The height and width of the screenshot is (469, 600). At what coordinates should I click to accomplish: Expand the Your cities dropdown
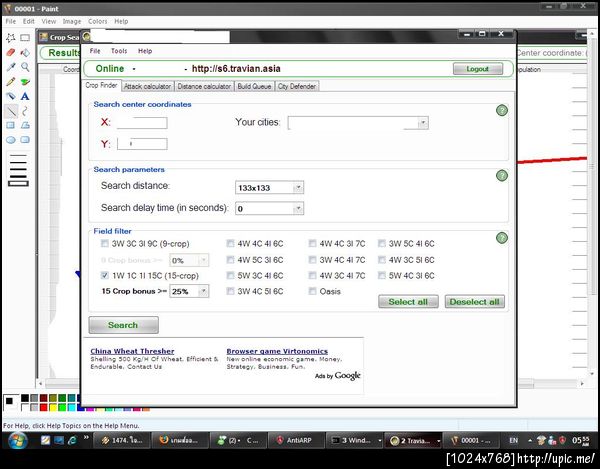(x=423, y=123)
